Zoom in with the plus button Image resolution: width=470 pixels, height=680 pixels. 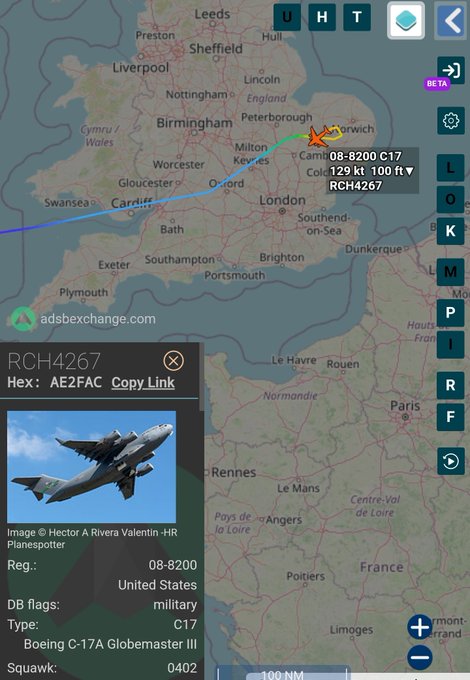pyautogui.click(x=420, y=627)
